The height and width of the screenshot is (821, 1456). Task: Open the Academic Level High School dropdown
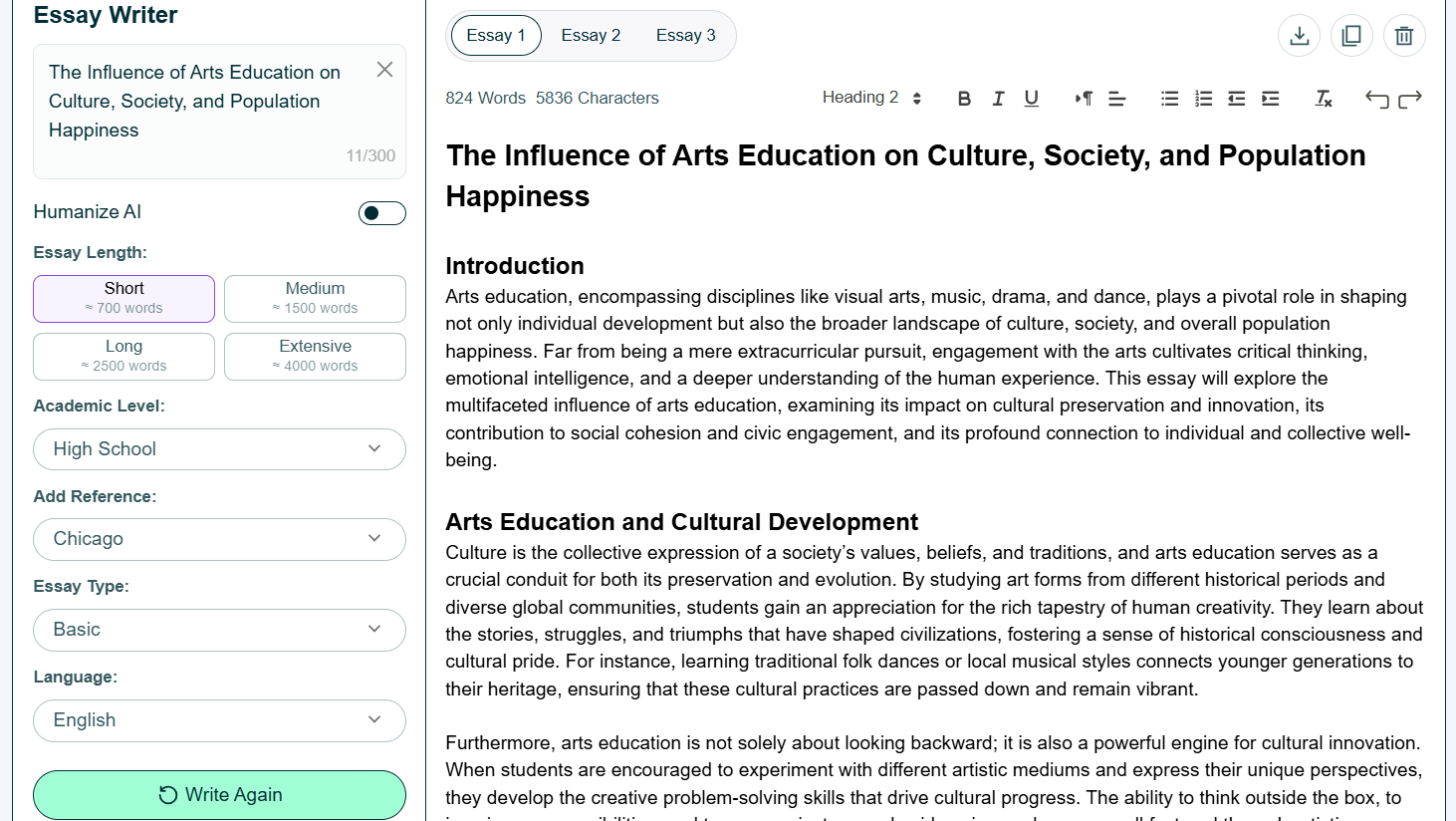pyautogui.click(x=219, y=449)
